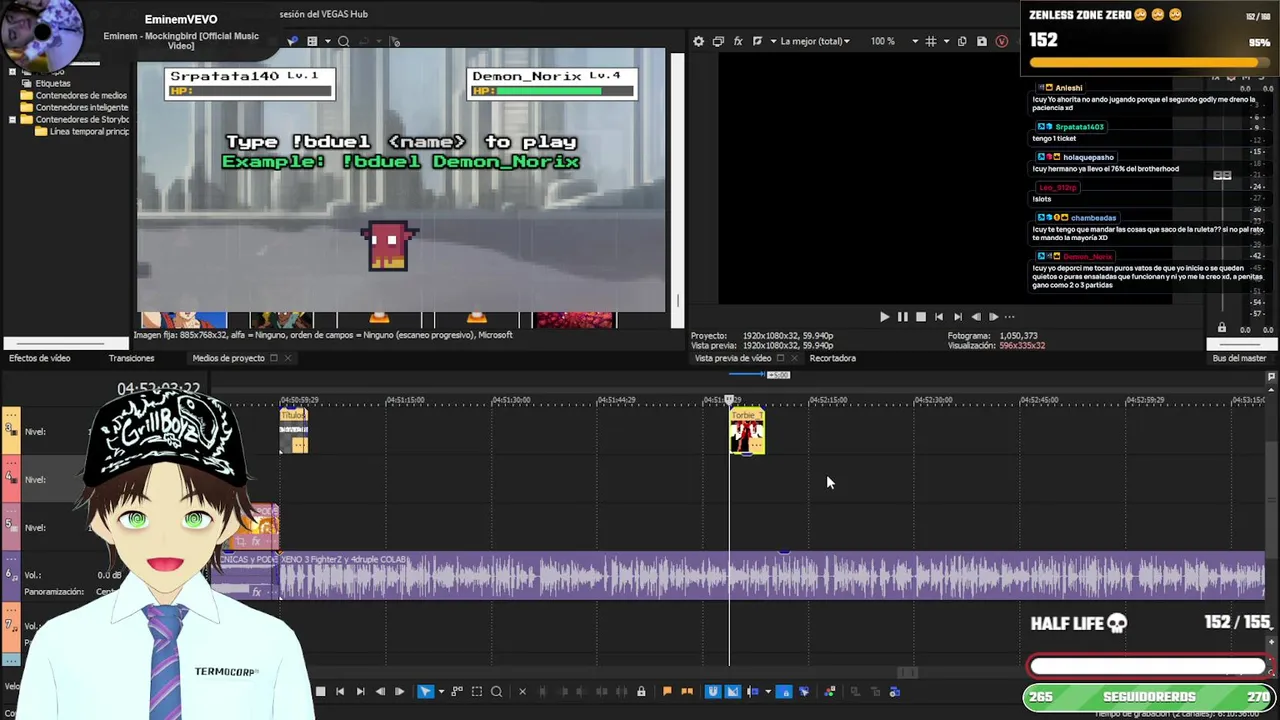The width and height of the screenshot is (1280, 720).
Task: Insert region with double orange flag icon
Action: 686,691
